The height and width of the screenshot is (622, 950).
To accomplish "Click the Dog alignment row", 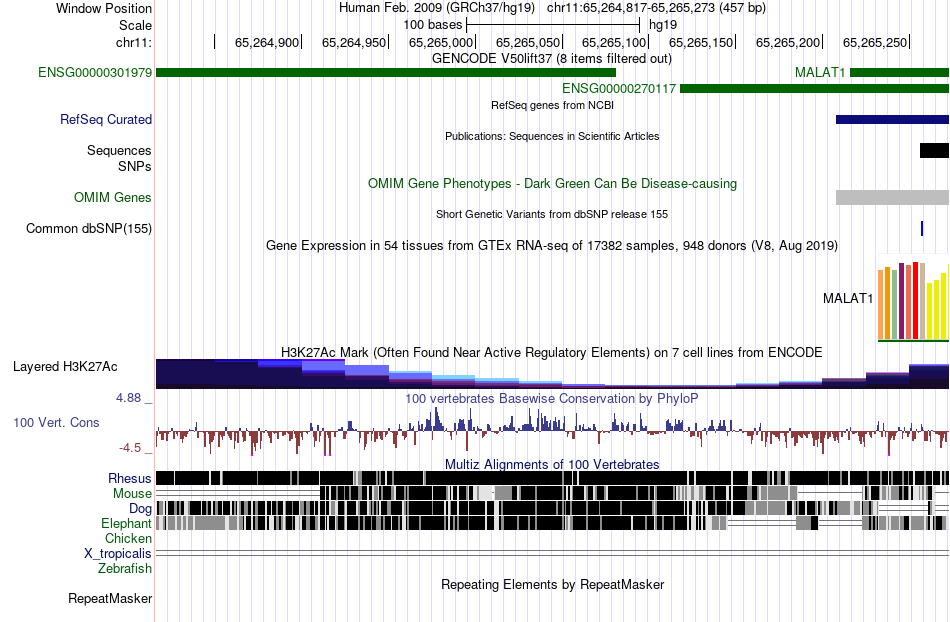I will tap(553, 508).
